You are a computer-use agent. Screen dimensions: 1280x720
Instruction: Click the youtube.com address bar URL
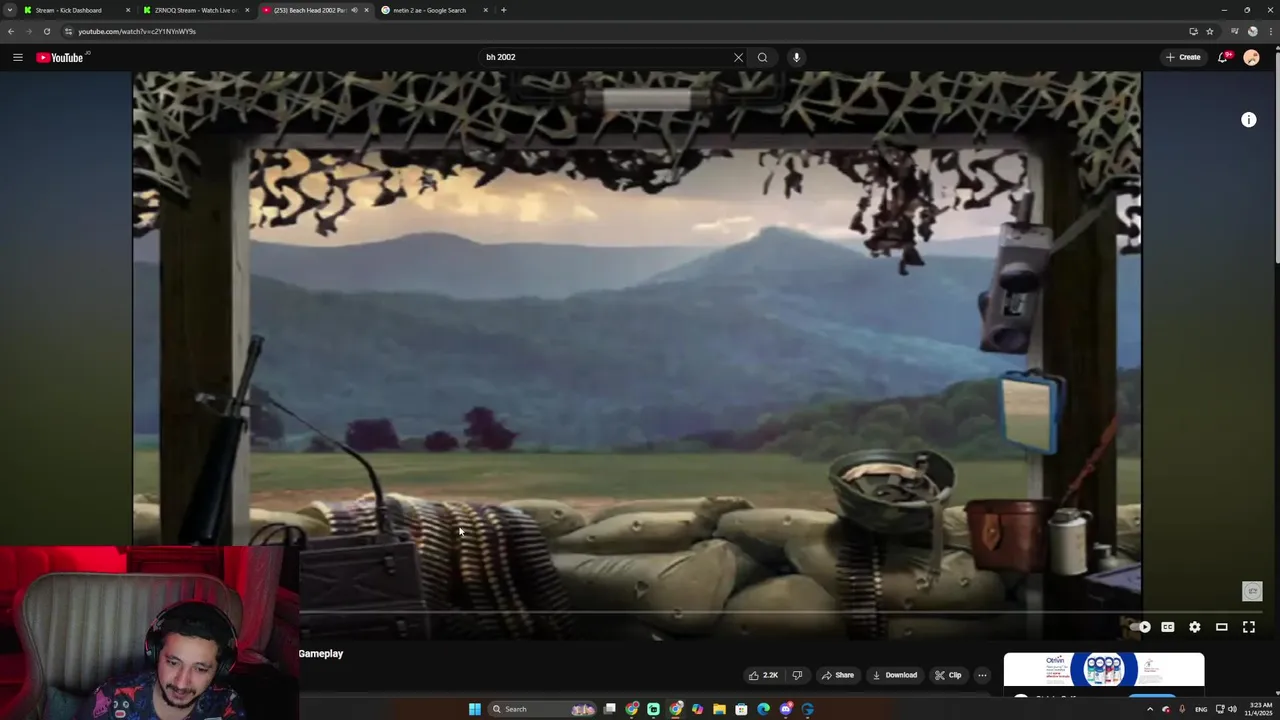tap(137, 31)
